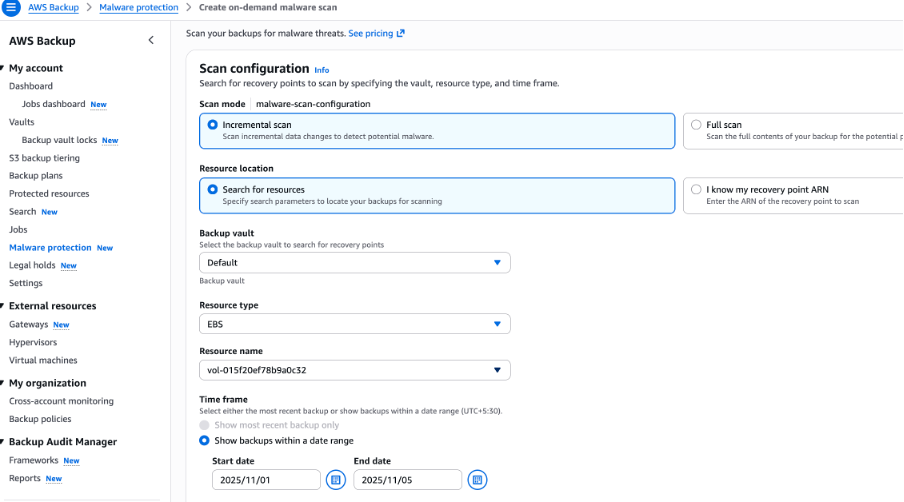Screen dimensions: 904x502
Task: Open the Backup vault dropdown showing Default
Action: coord(355,263)
